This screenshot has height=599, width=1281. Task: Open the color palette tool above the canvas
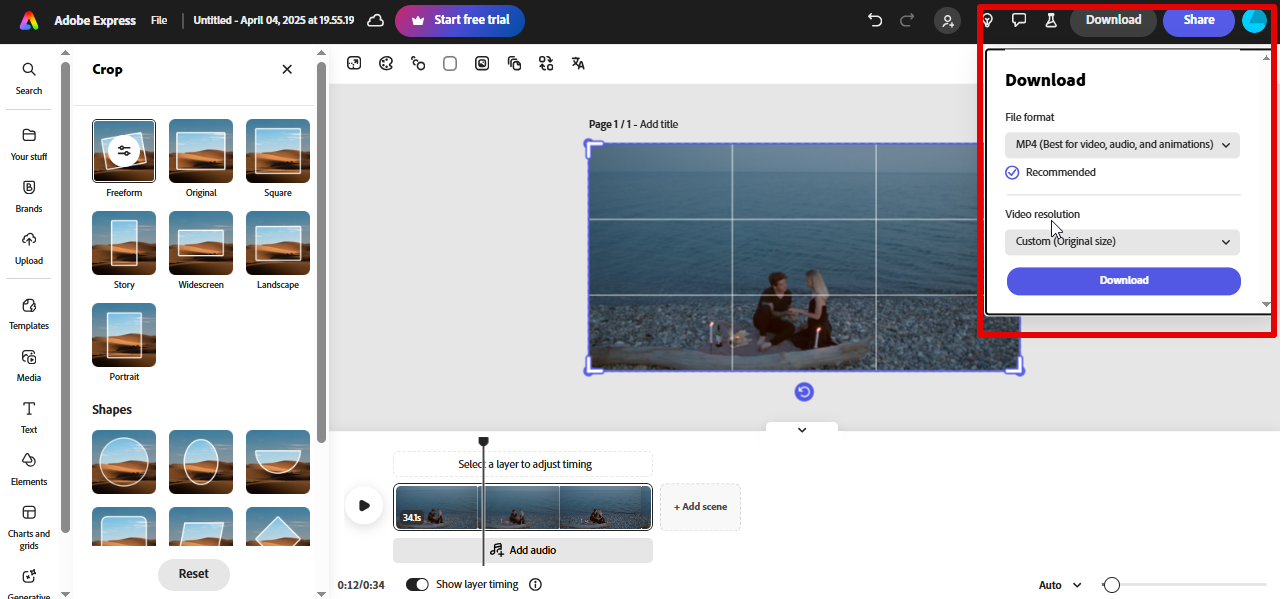click(386, 63)
